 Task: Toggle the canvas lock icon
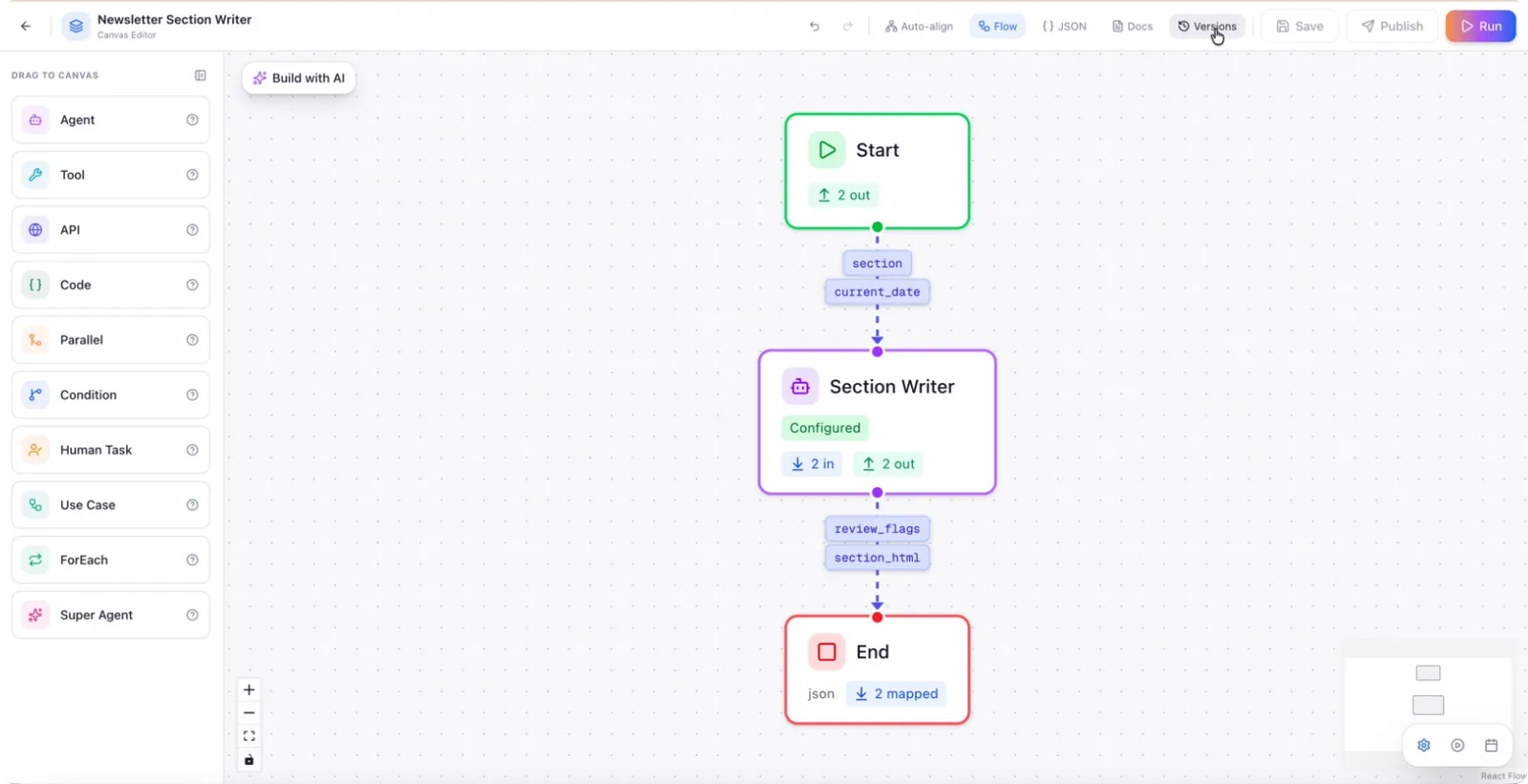249,760
